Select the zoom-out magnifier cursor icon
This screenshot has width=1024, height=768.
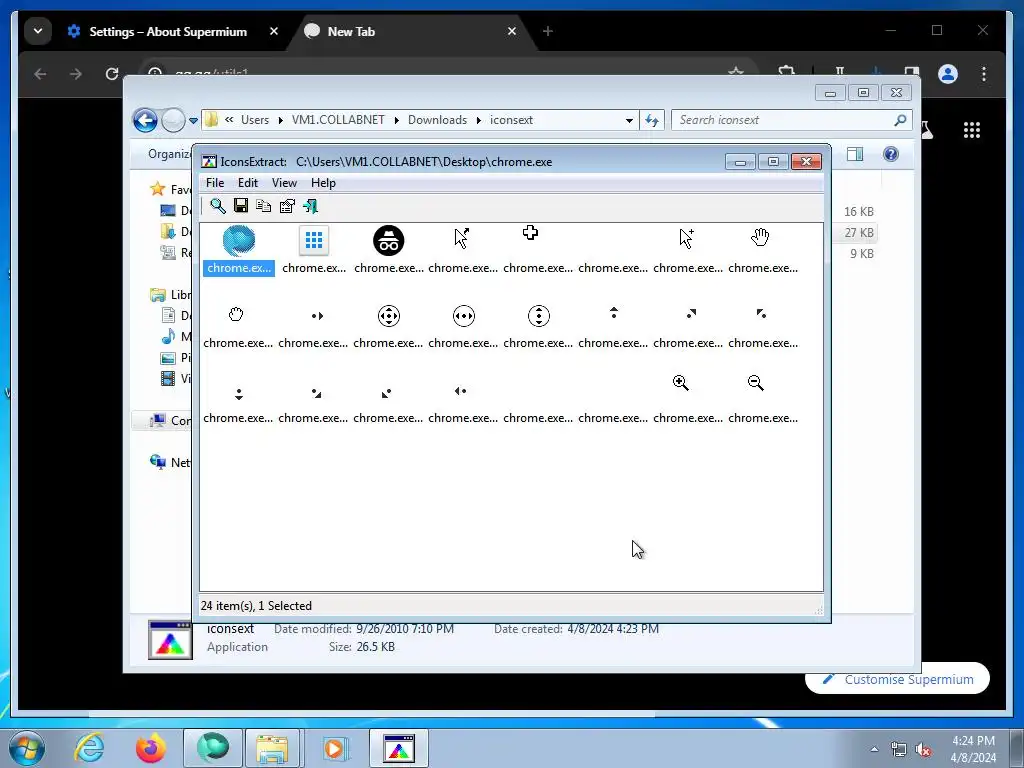(756, 383)
